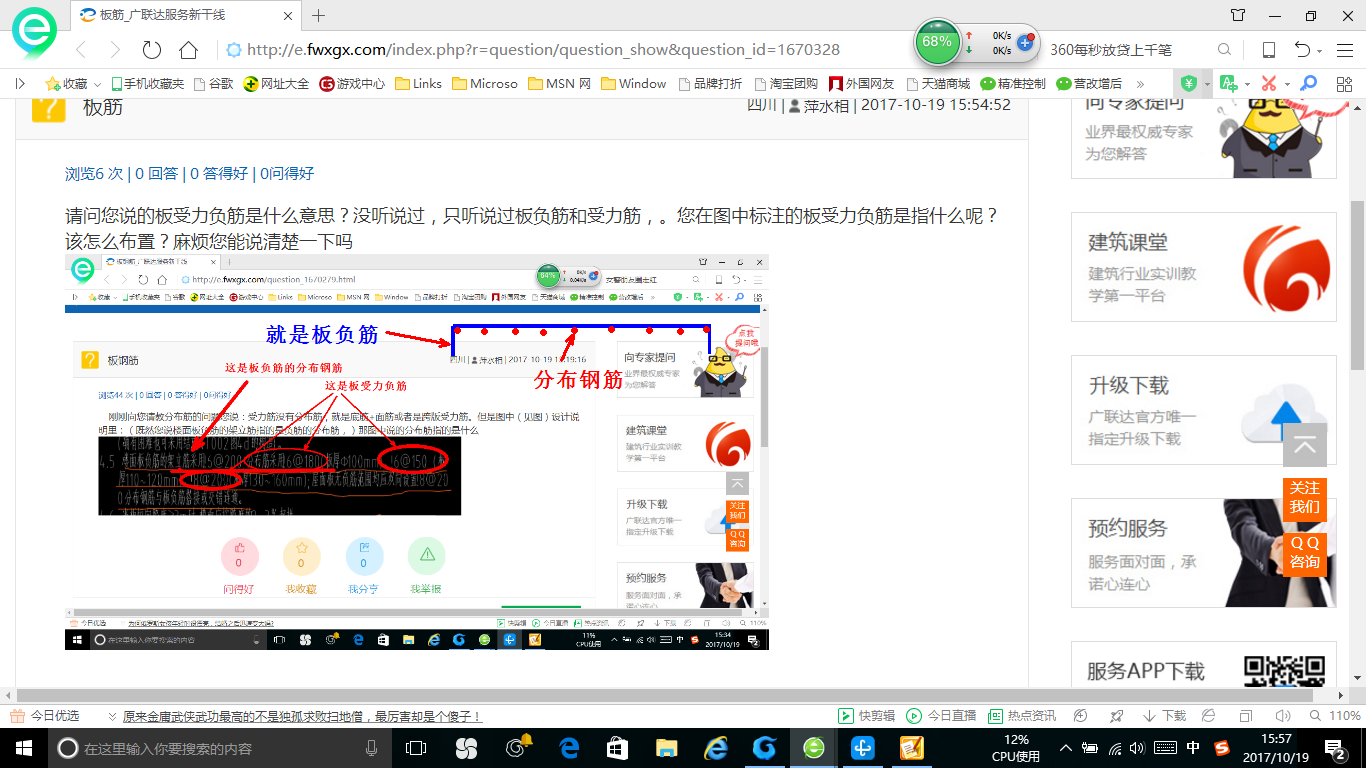Open 今日直播 in the status bar

(941, 716)
